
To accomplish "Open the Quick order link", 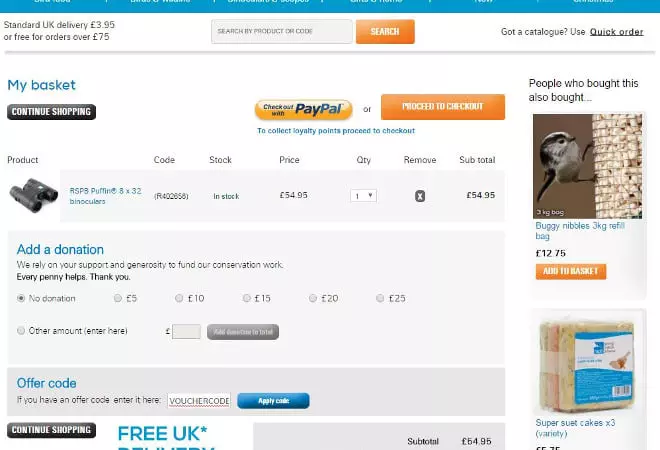I will tap(616, 32).
